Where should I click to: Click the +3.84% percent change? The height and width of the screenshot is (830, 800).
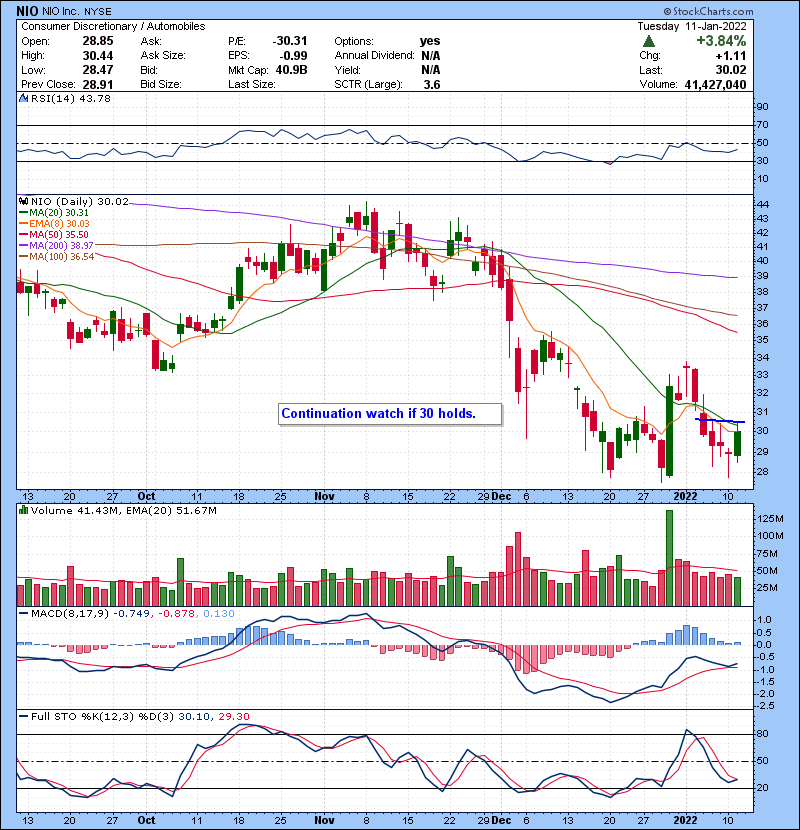click(x=721, y=41)
